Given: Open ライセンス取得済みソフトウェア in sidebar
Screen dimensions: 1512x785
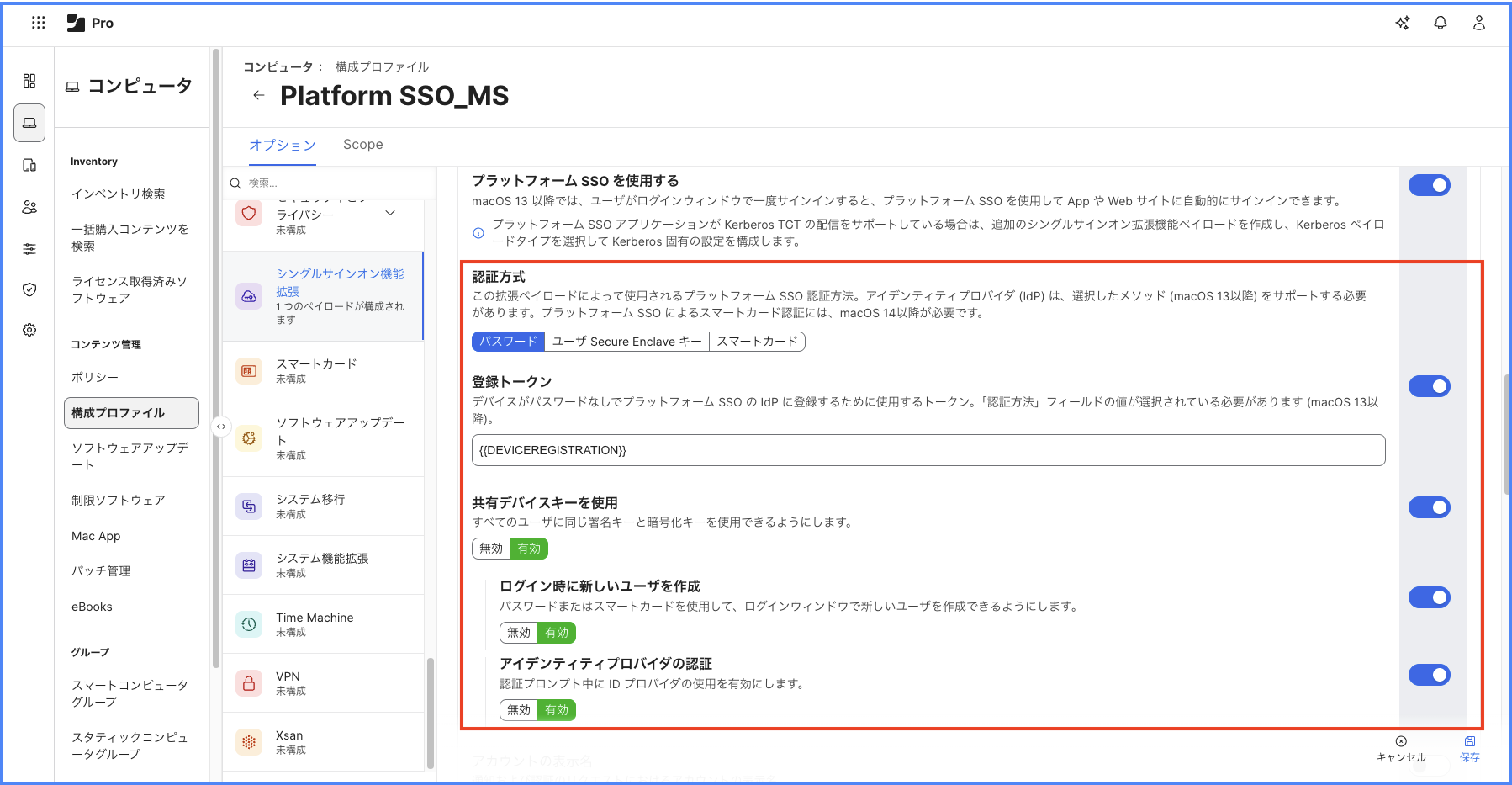Looking at the screenshot, I should [130, 289].
